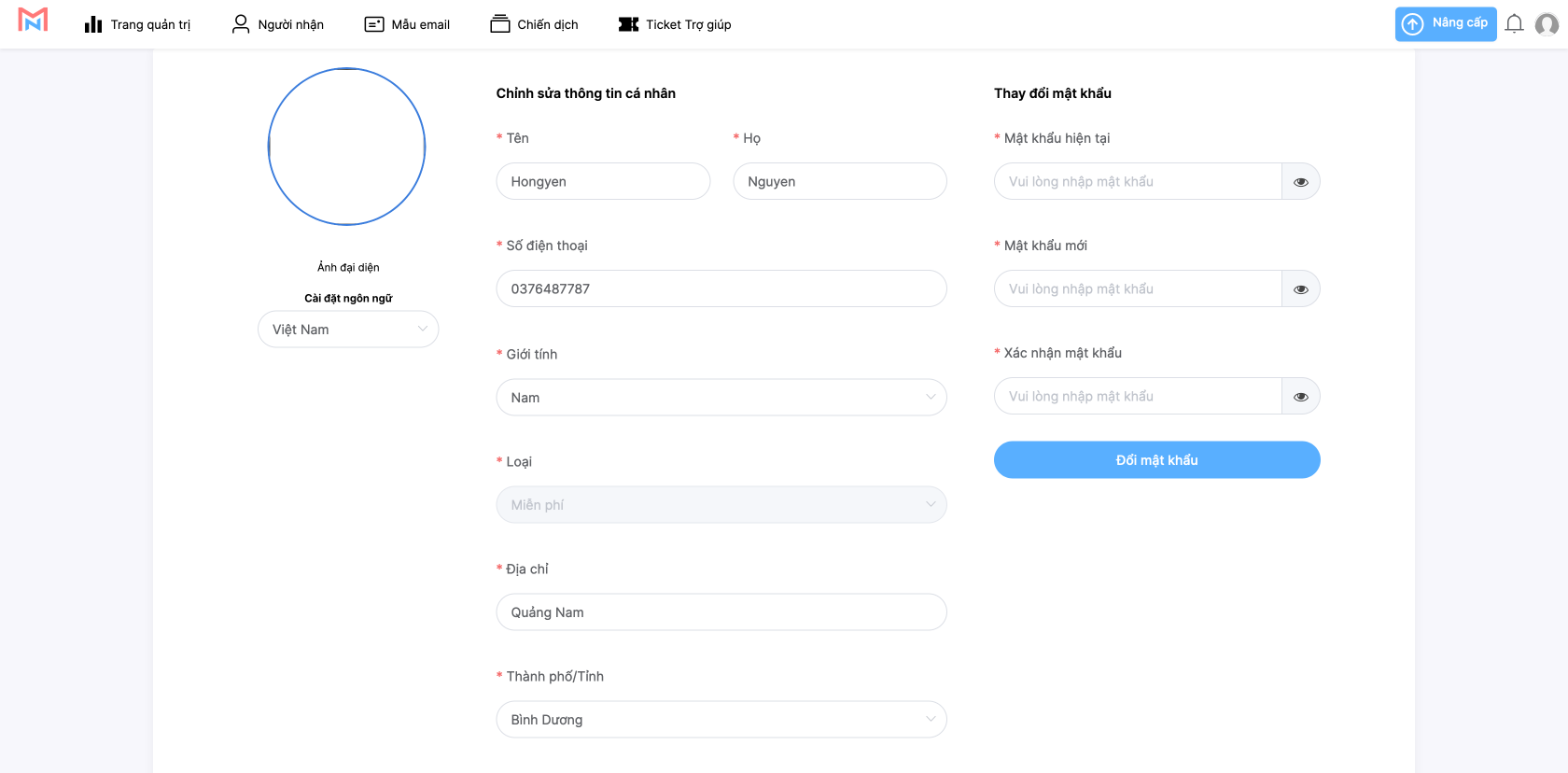Reveal the confirm password field text
Screen dimensions: 1568x773
pos(1300,397)
